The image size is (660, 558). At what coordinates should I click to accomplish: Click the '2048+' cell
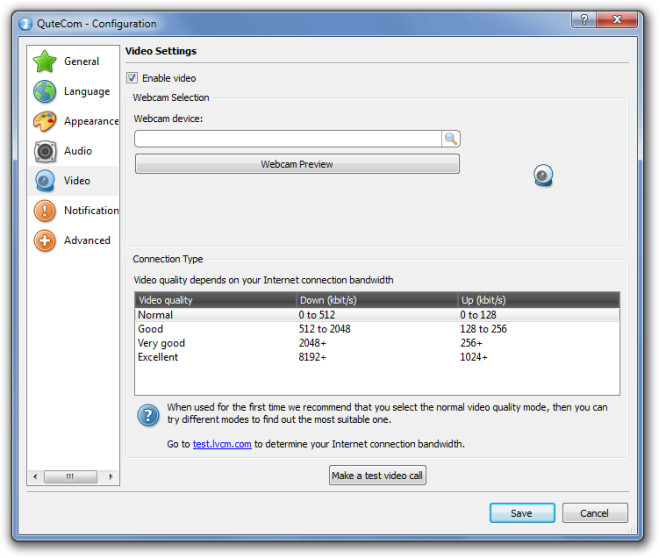(312, 343)
